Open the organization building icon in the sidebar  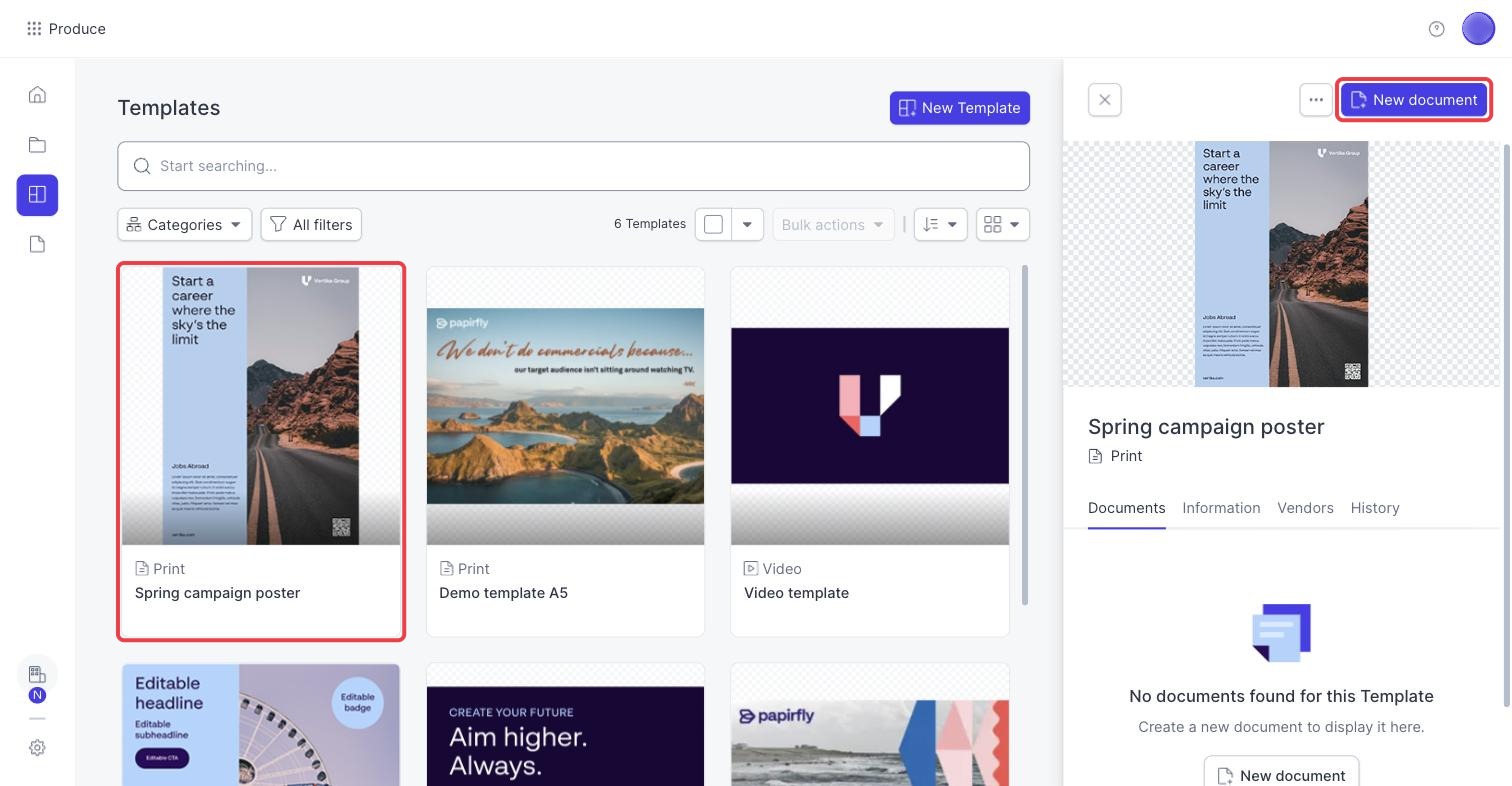37,674
